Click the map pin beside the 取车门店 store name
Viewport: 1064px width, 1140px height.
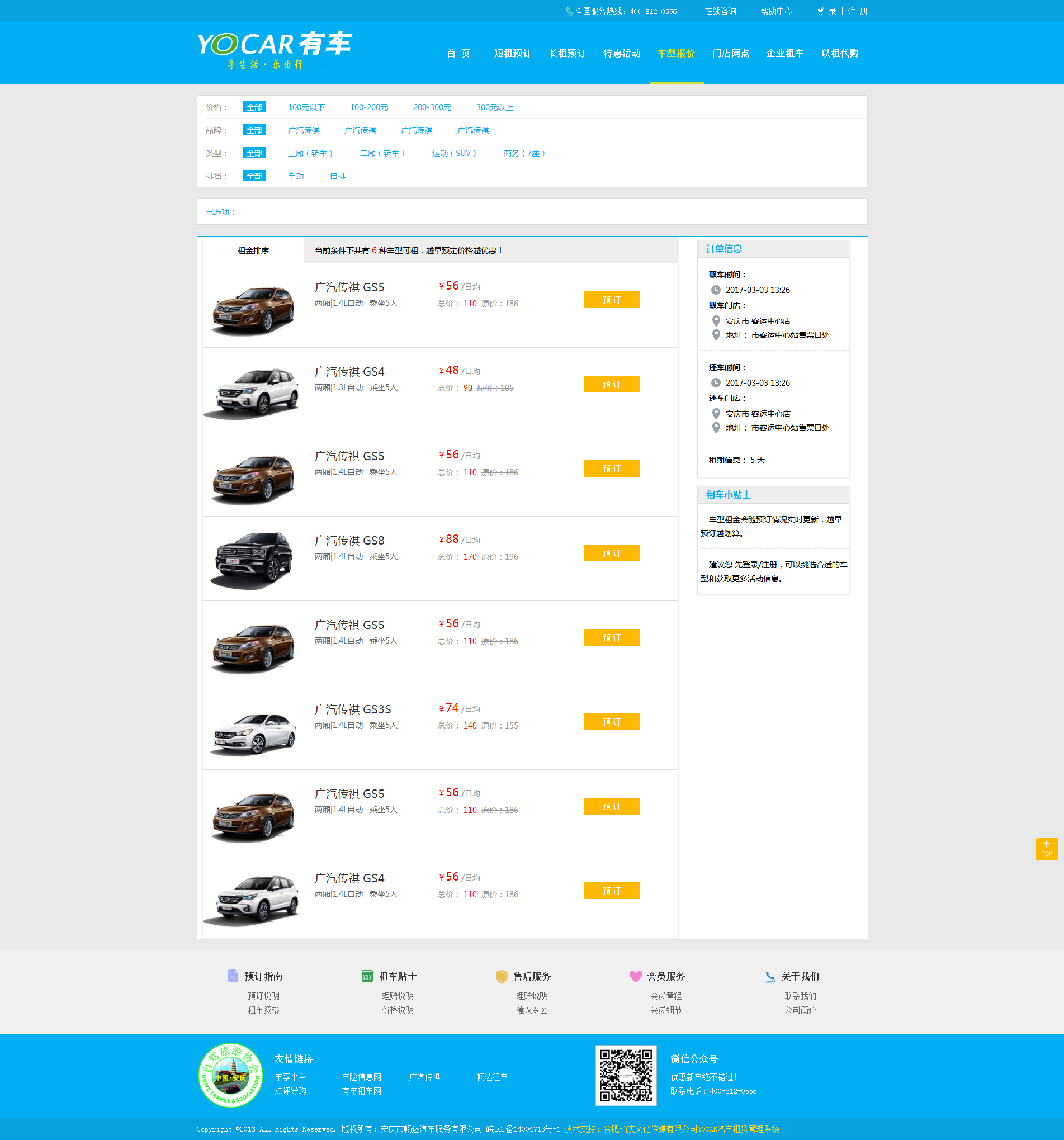coord(716,320)
